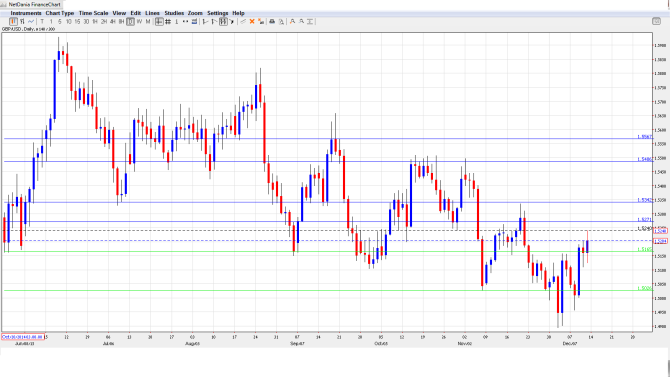Select the NetDania FinanceChart tab

32,4
